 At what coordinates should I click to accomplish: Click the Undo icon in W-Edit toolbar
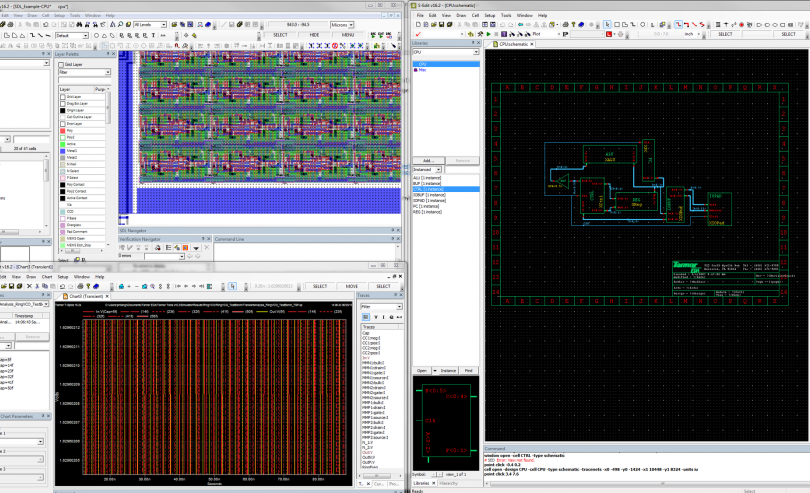(63, 286)
